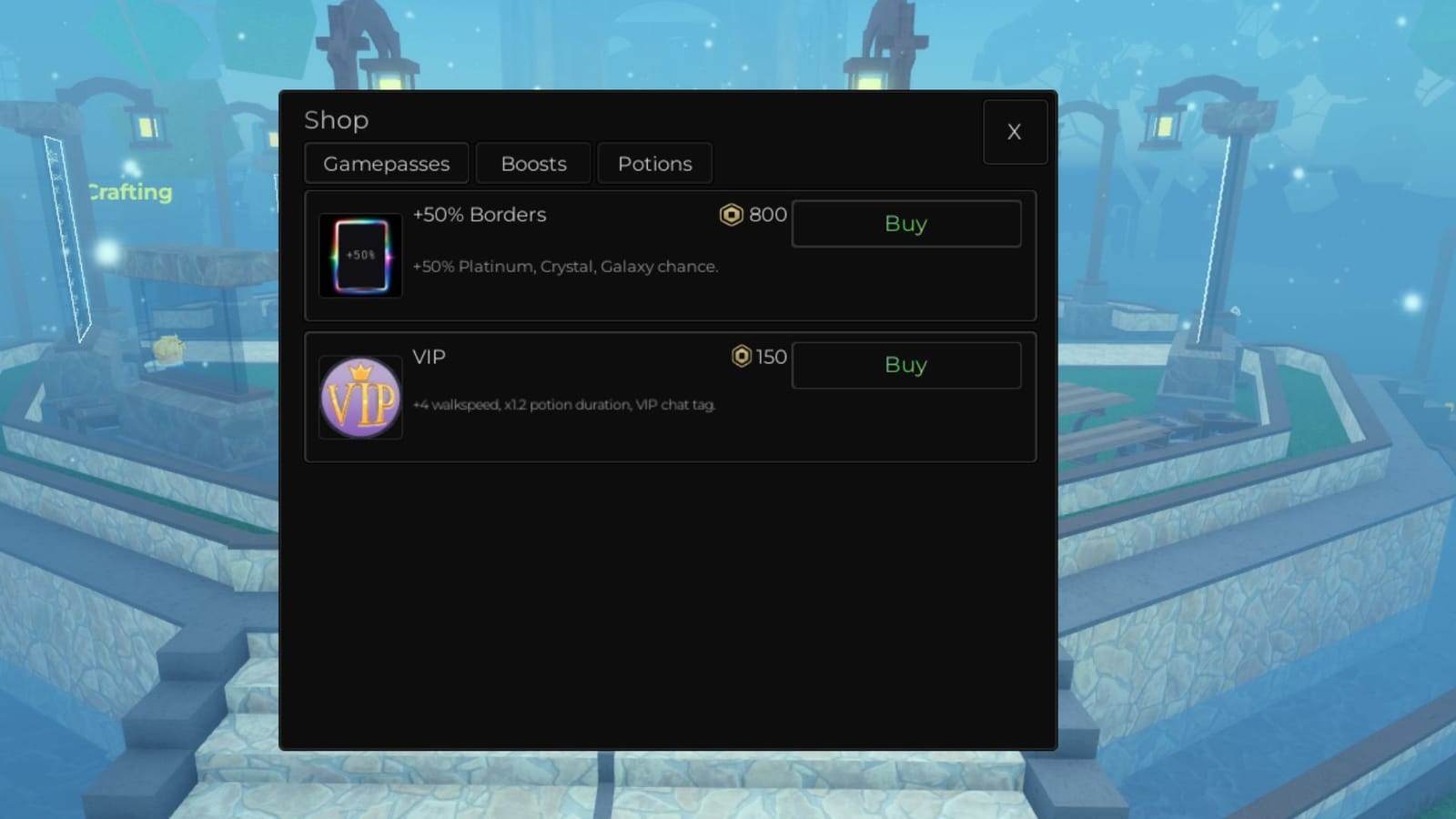Click the "VIP" item title text
The image size is (1456, 819).
tap(429, 357)
